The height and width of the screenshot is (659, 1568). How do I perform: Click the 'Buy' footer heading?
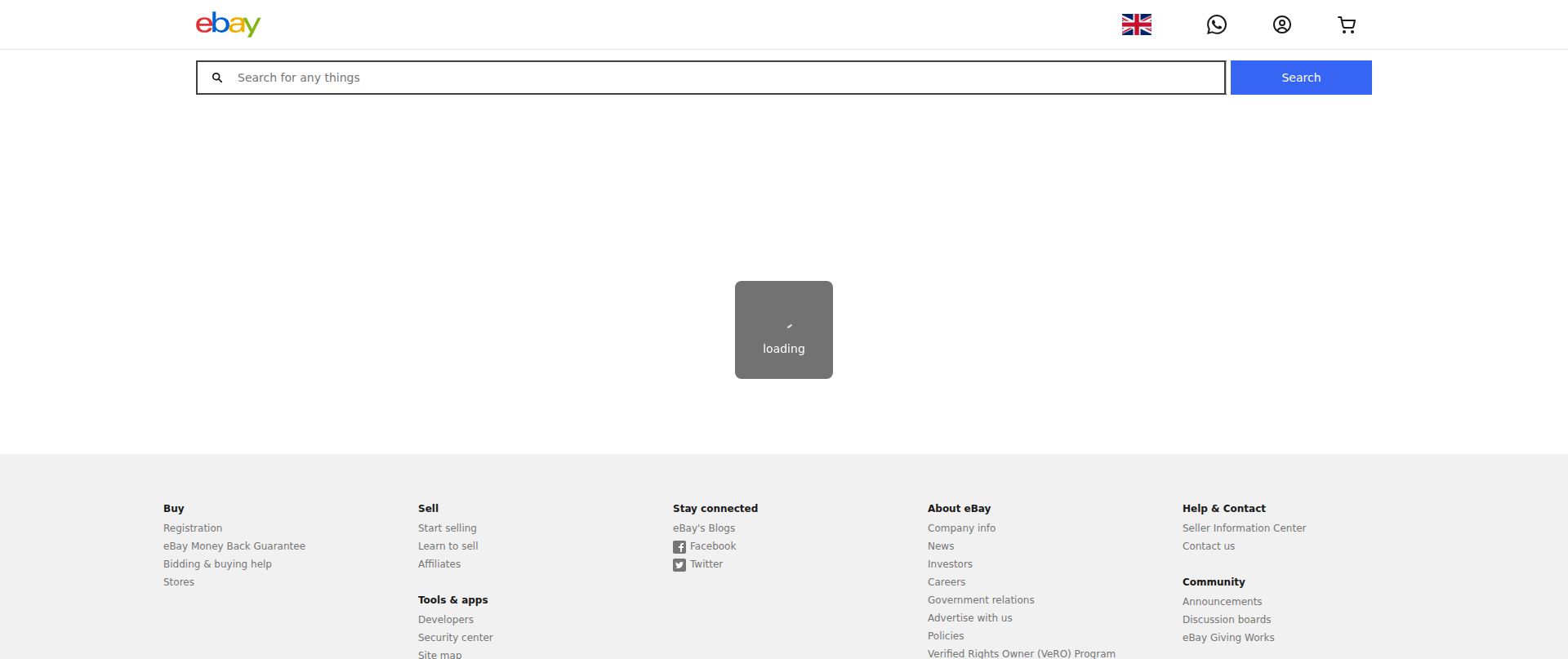point(174,509)
